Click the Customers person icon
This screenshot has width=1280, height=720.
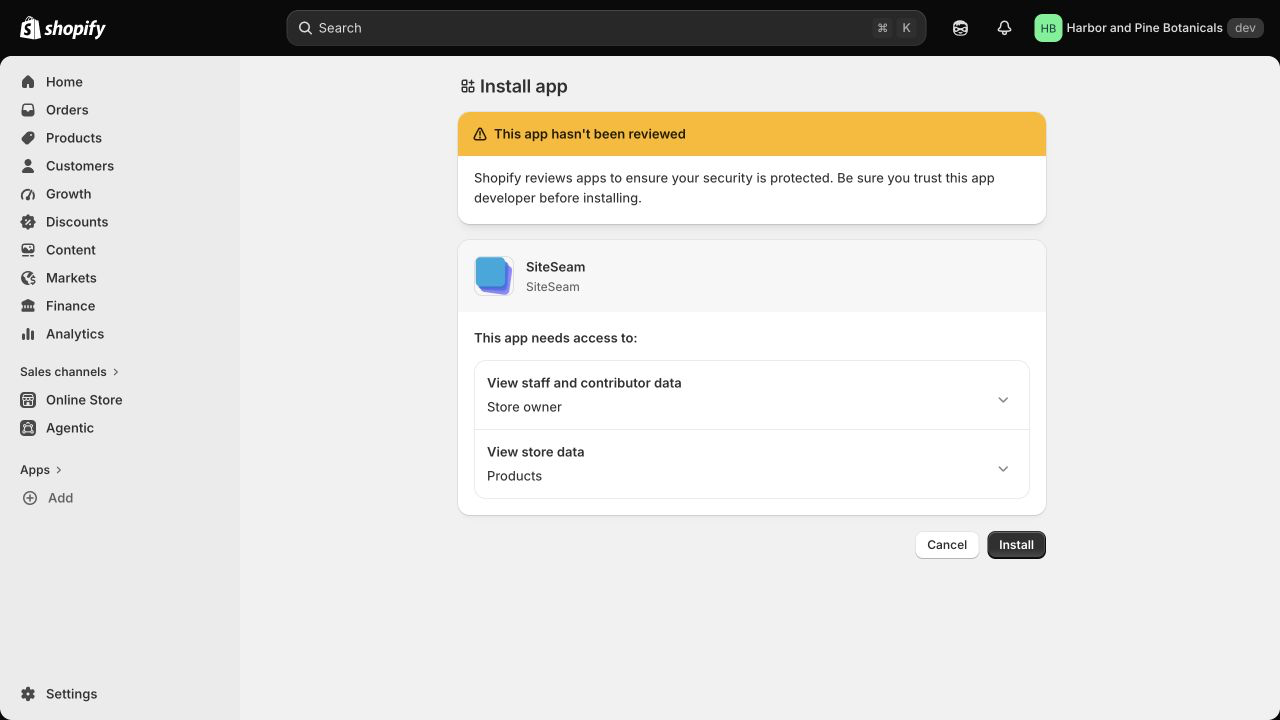28,166
